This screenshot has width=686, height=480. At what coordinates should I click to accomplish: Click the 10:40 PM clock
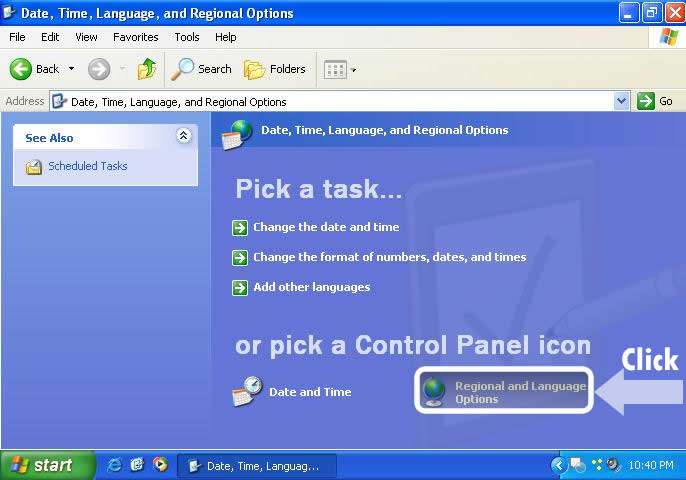(651, 465)
